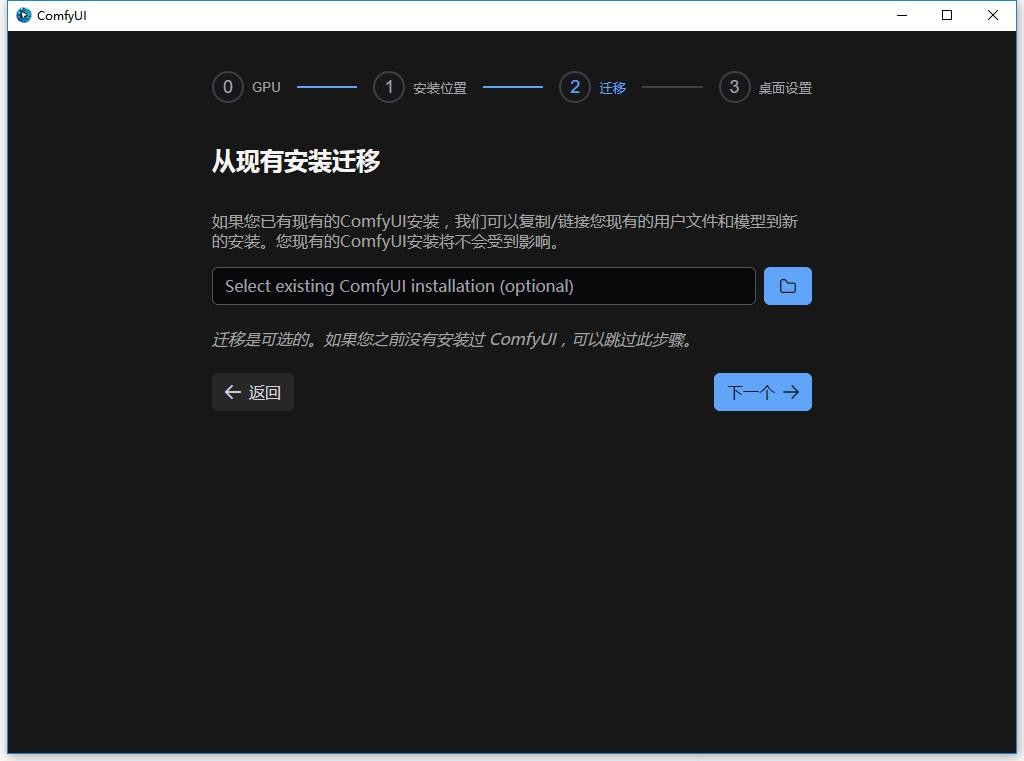
Task: Click the 返回 back button
Action: coord(253,392)
